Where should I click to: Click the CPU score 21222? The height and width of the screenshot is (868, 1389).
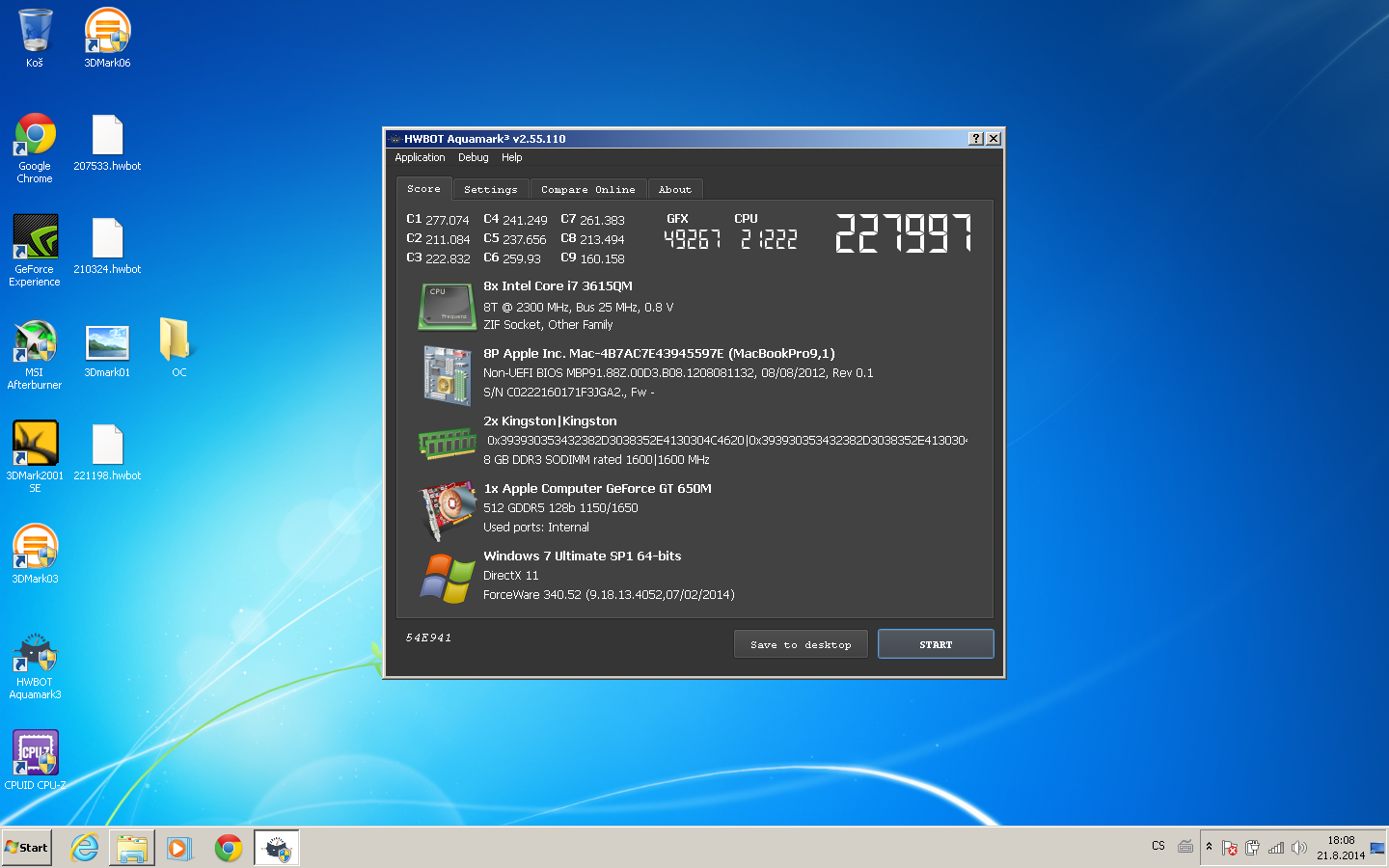769,239
